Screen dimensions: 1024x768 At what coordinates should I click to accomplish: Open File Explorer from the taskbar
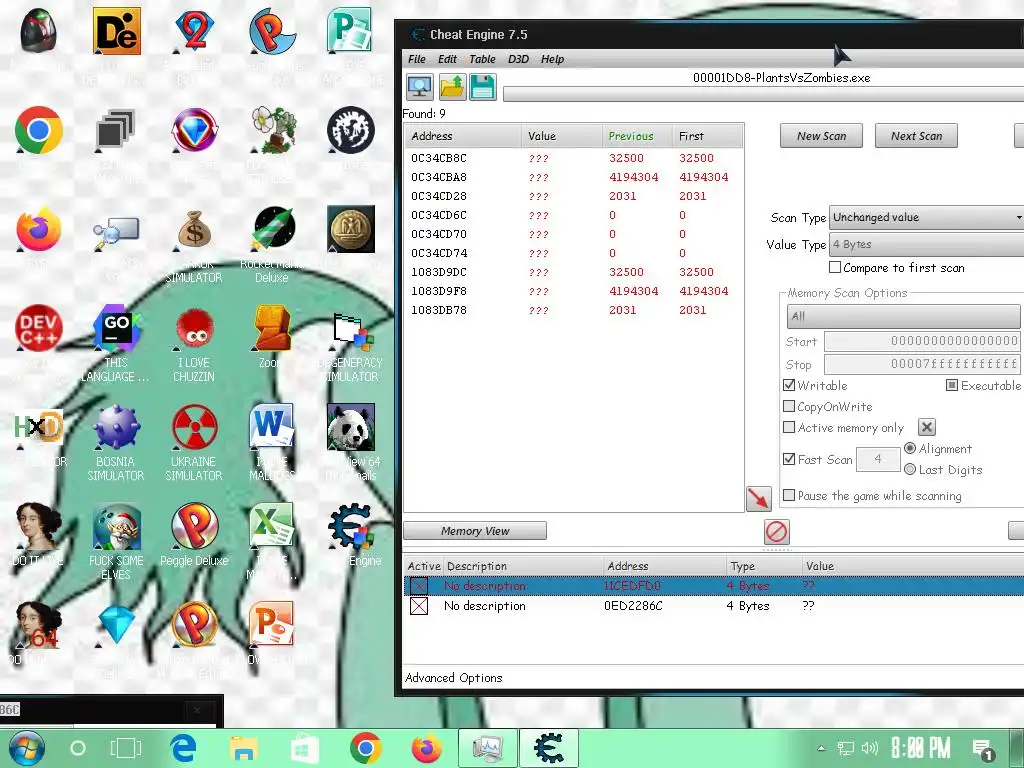point(244,748)
